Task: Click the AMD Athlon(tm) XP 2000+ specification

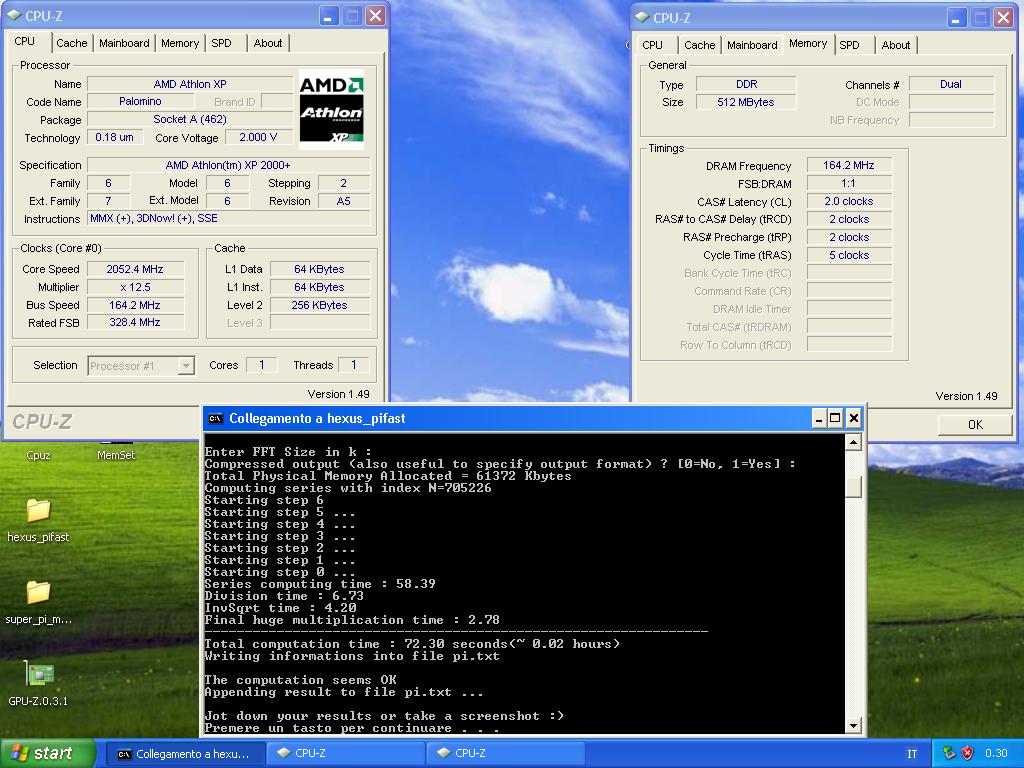Action: click(229, 165)
